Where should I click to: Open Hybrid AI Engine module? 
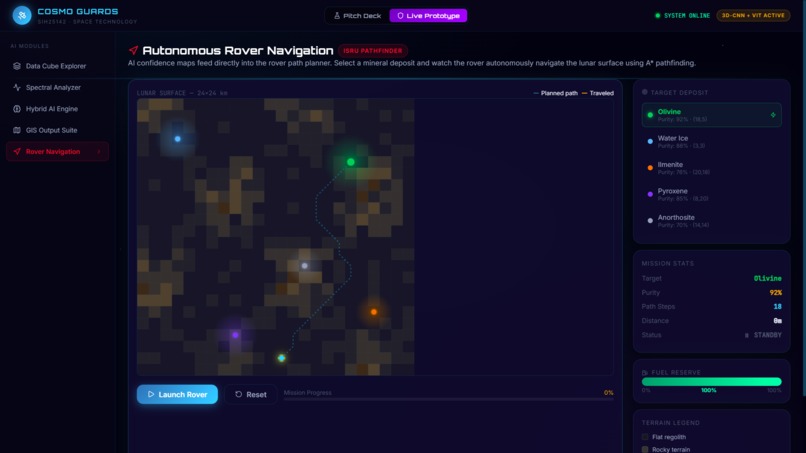(57, 109)
